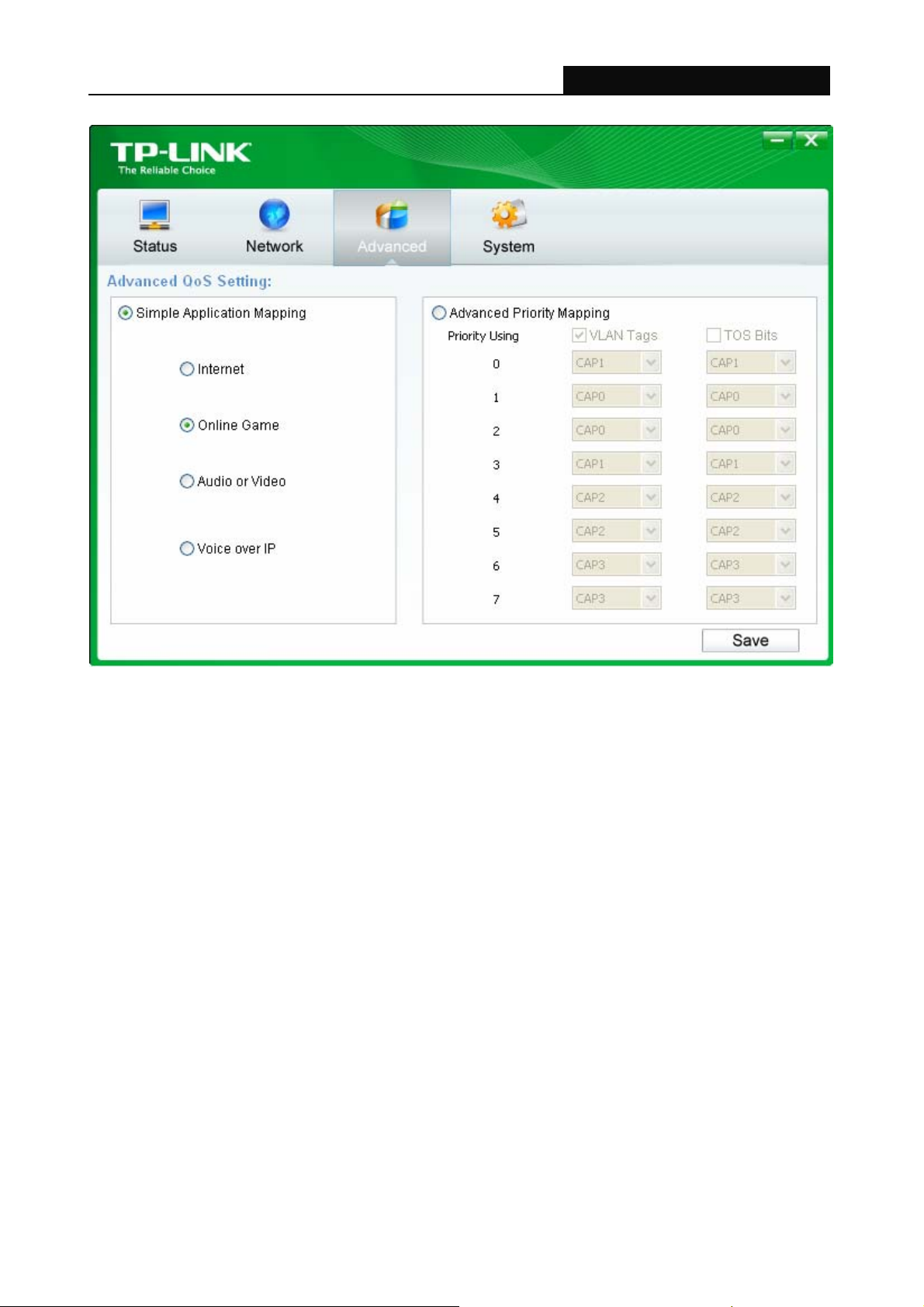Viewport: 924px width, 1307px height.
Task: Click the priority number 4 label
Action: click(496, 499)
